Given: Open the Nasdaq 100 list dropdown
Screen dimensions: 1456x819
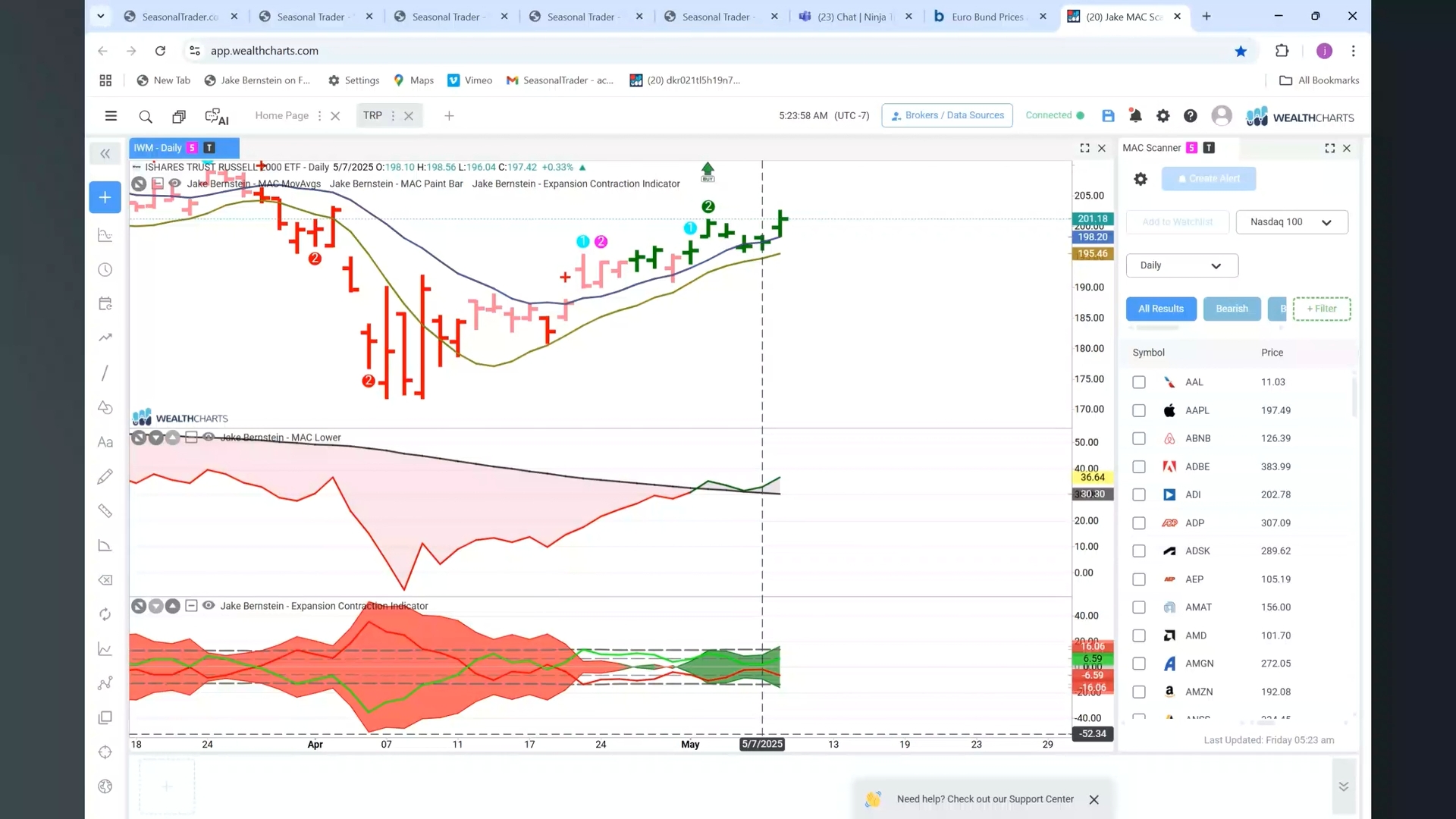Looking at the screenshot, I should 1291,222.
